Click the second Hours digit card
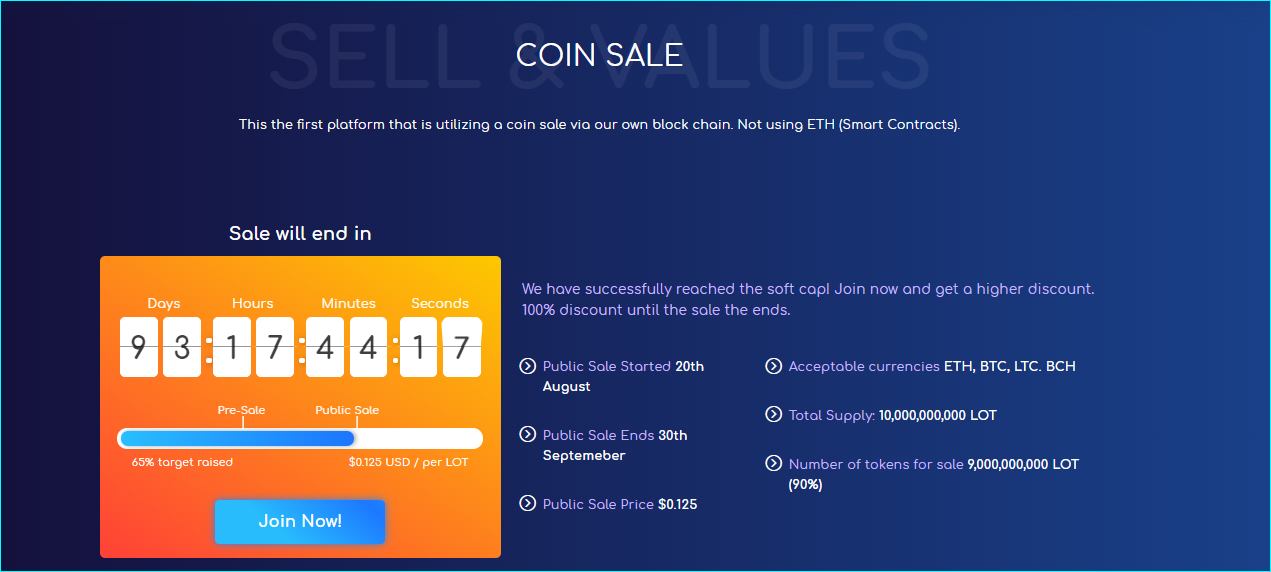The image size is (1271, 572). pos(275,347)
